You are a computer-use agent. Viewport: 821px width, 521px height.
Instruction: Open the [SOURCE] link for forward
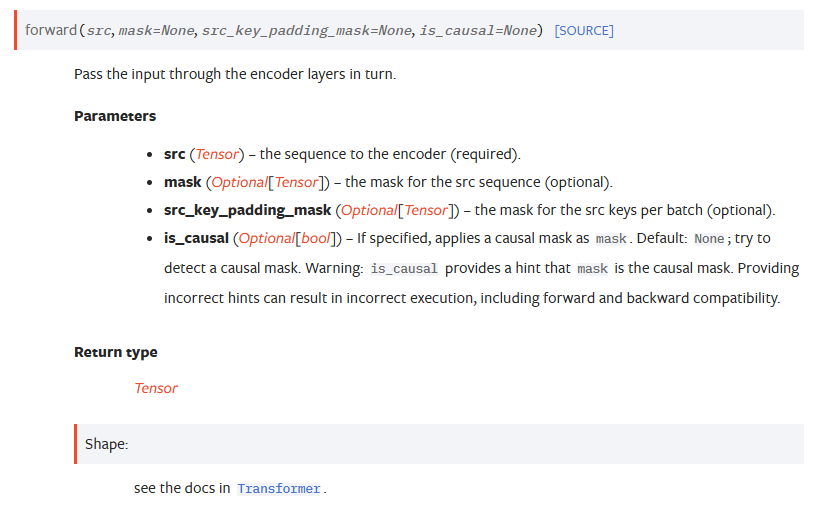coord(584,31)
